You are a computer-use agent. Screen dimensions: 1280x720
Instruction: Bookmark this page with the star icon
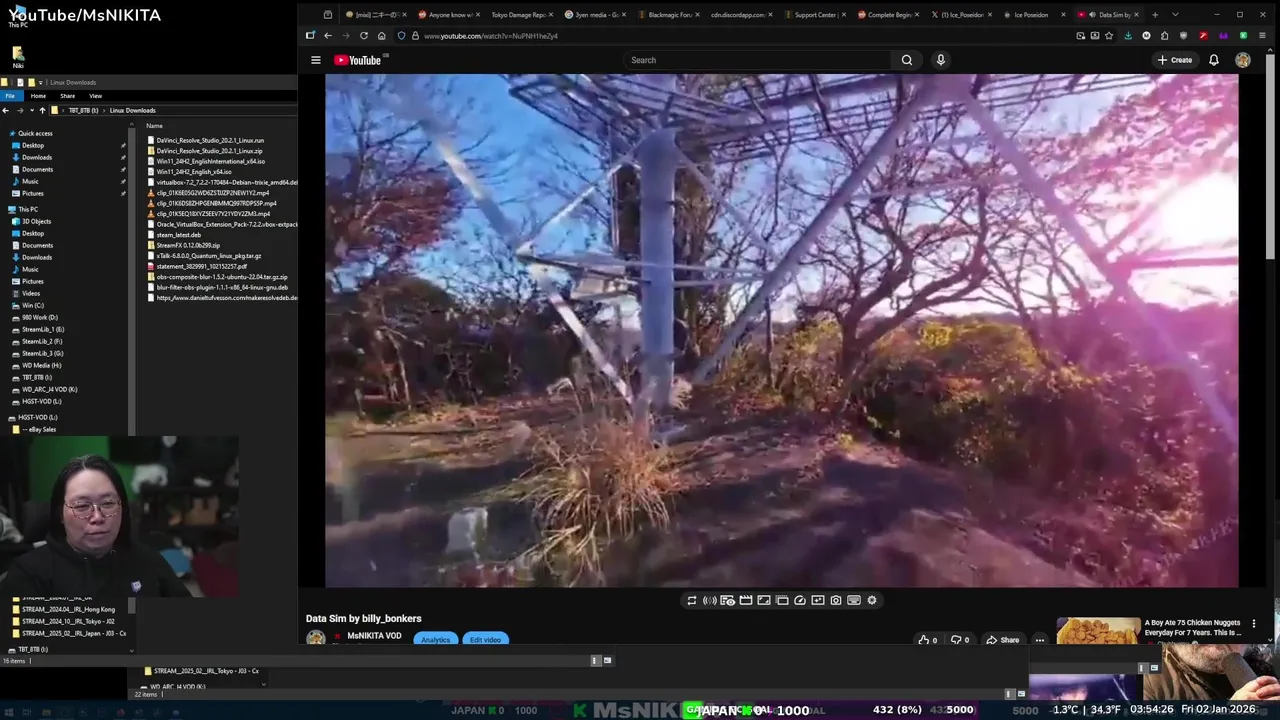tap(1109, 36)
